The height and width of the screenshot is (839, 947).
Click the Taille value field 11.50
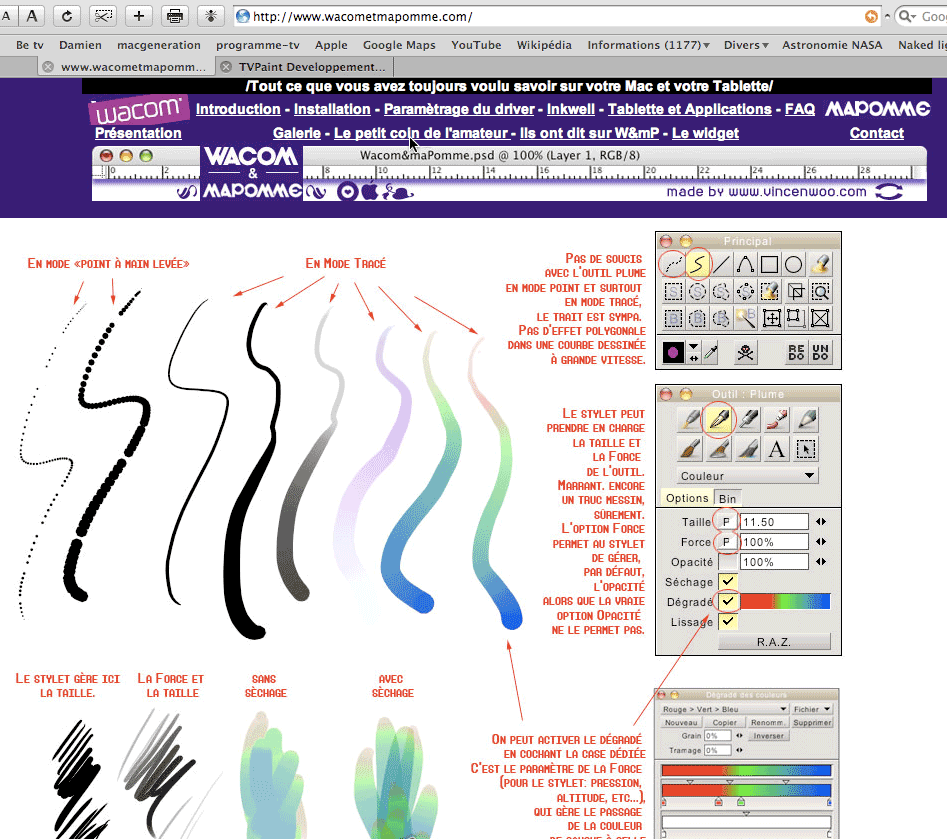tap(774, 522)
